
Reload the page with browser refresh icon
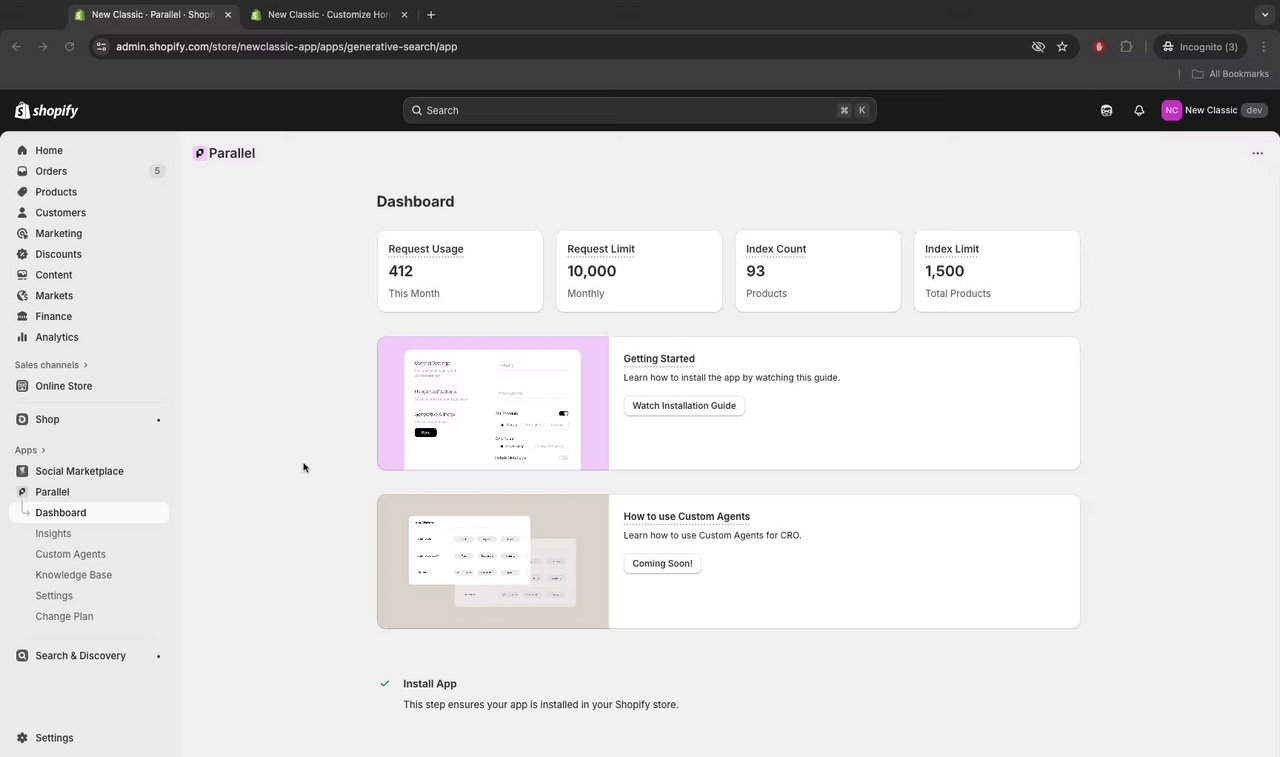pyautogui.click(x=69, y=46)
